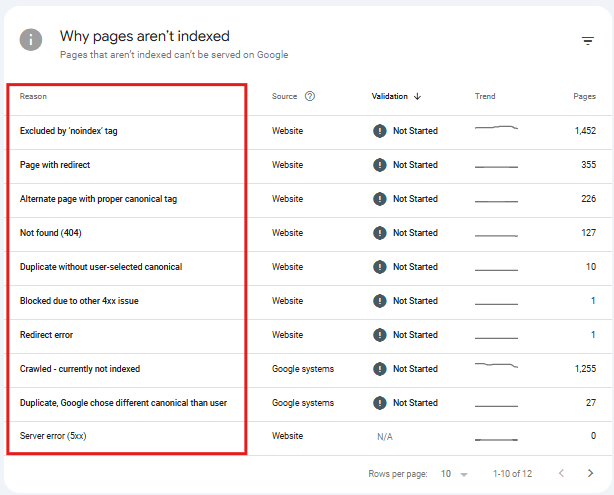Open 'Page with redirect' reason
The height and width of the screenshot is (495, 614).
point(55,165)
